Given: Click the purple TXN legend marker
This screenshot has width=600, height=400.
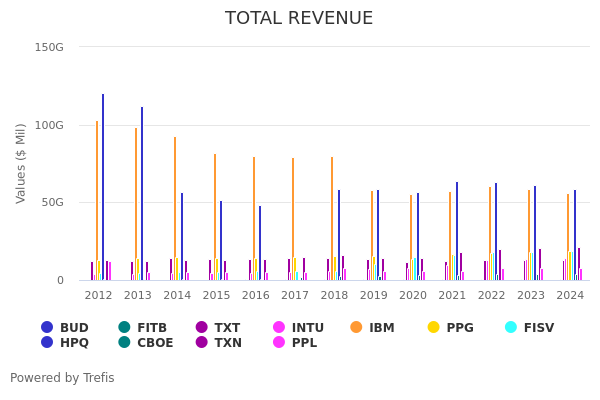Looking at the screenshot, I should coord(201,343).
